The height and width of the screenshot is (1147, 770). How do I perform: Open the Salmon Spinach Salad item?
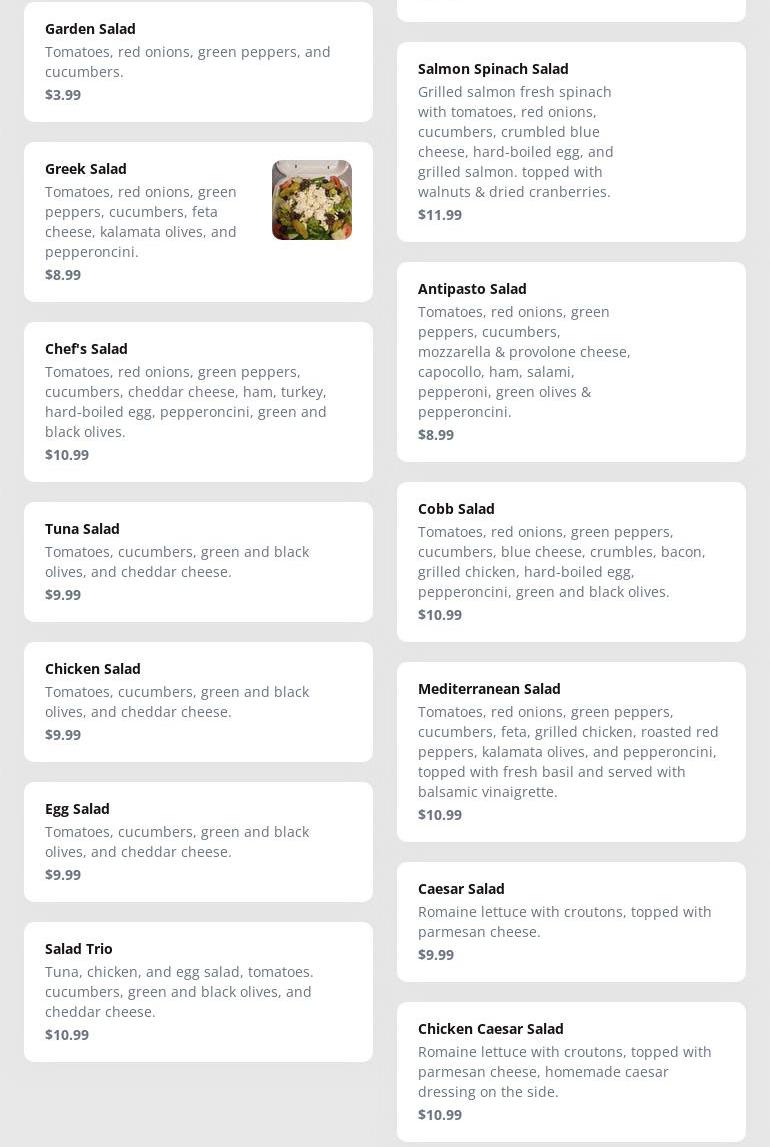[571, 141]
